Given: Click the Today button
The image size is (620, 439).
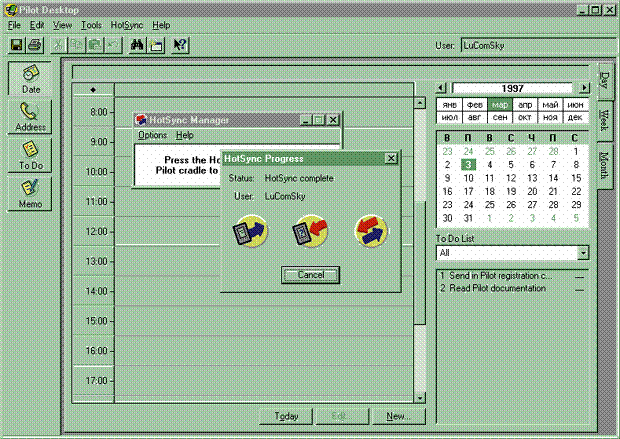Looking at the screenshot, I should coord(286,416).
